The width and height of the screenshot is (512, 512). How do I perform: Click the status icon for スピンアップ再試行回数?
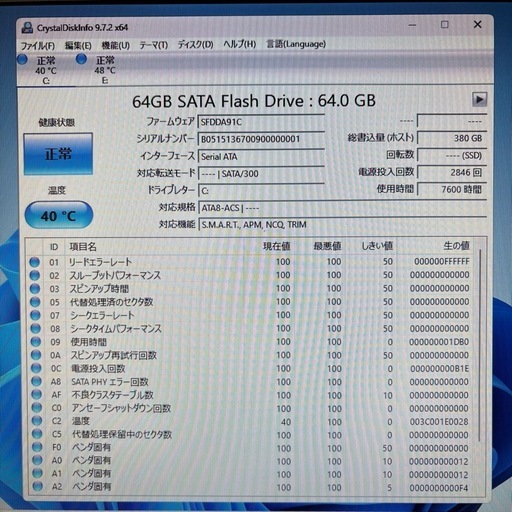[36, 355]
